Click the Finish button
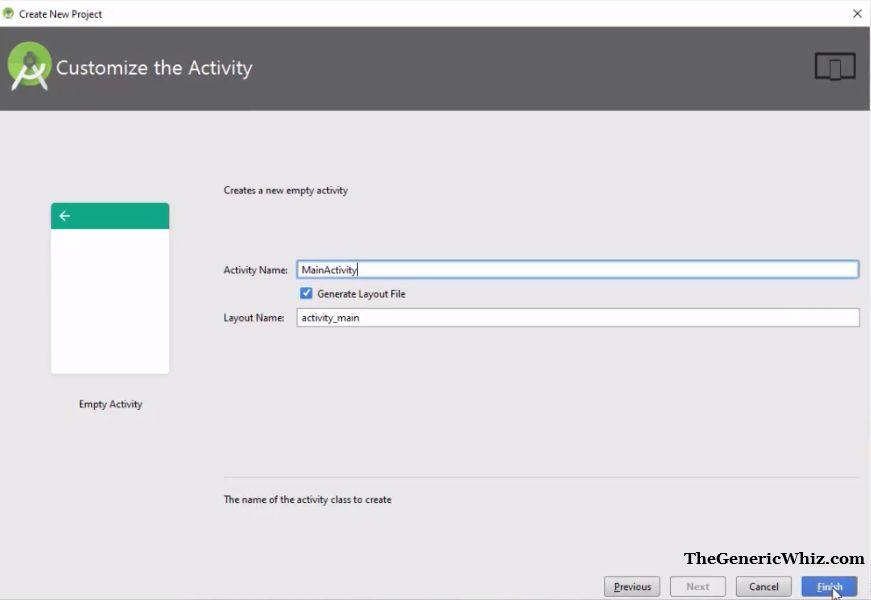 tap(829, 587)
